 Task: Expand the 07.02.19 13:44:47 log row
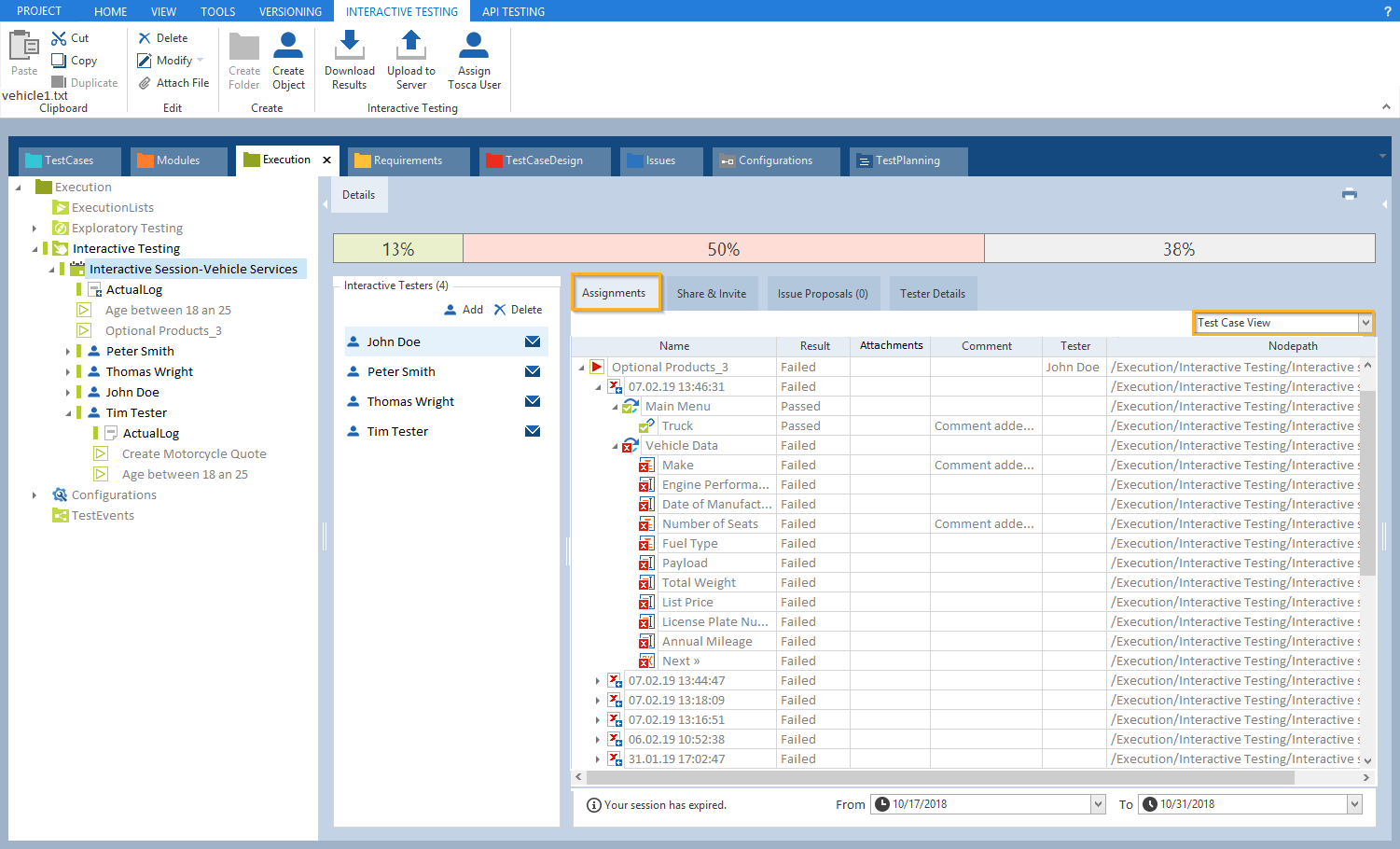(598, 681)
